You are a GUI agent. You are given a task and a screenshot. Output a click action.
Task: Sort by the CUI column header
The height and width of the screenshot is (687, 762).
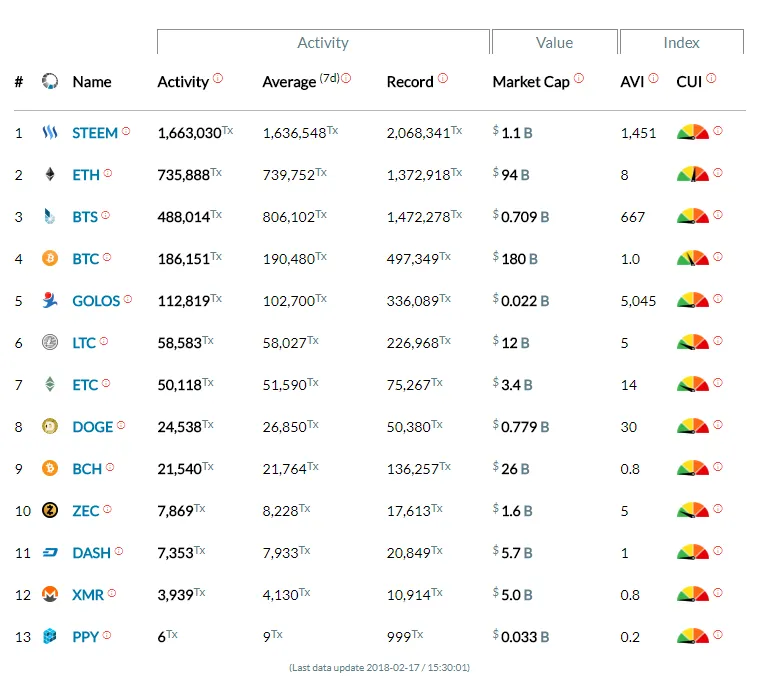[x=689, y=82]
